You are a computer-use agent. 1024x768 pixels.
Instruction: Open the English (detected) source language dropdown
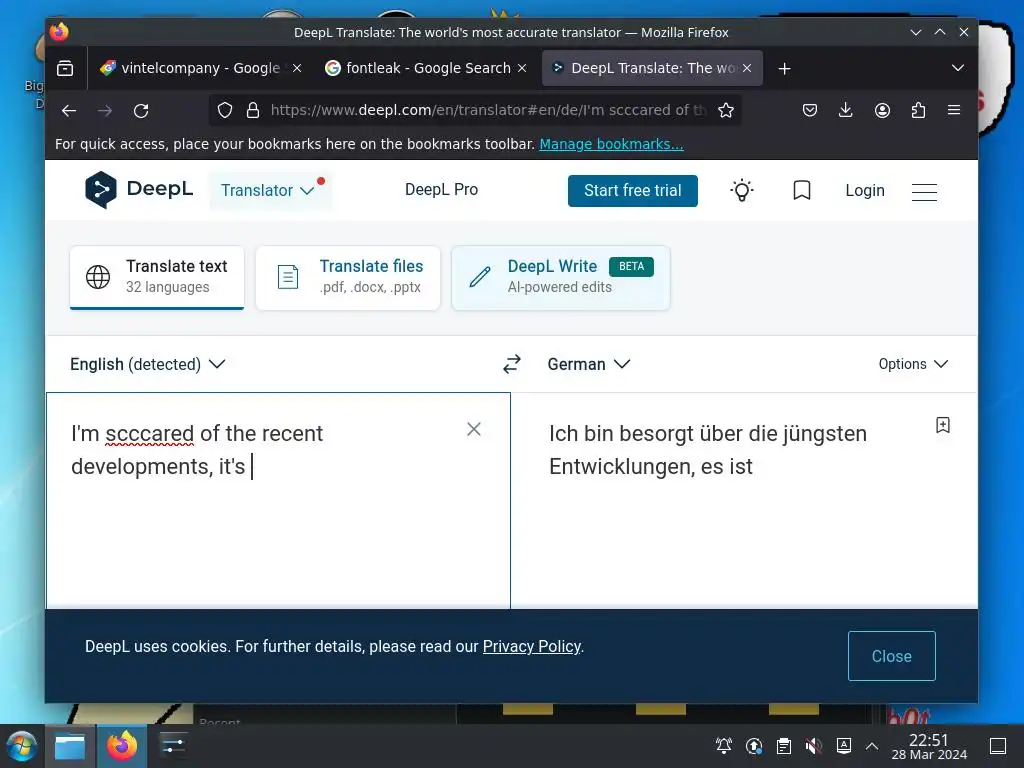pyautogui.click(x=148, y=364)
